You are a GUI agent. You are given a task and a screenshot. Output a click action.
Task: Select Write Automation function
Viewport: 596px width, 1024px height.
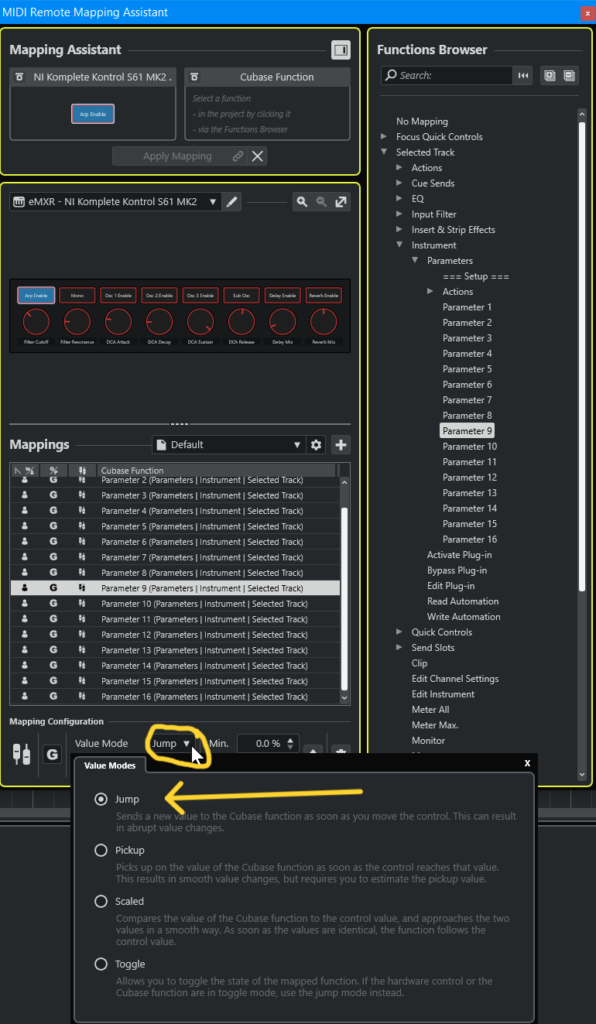[463, 616]
